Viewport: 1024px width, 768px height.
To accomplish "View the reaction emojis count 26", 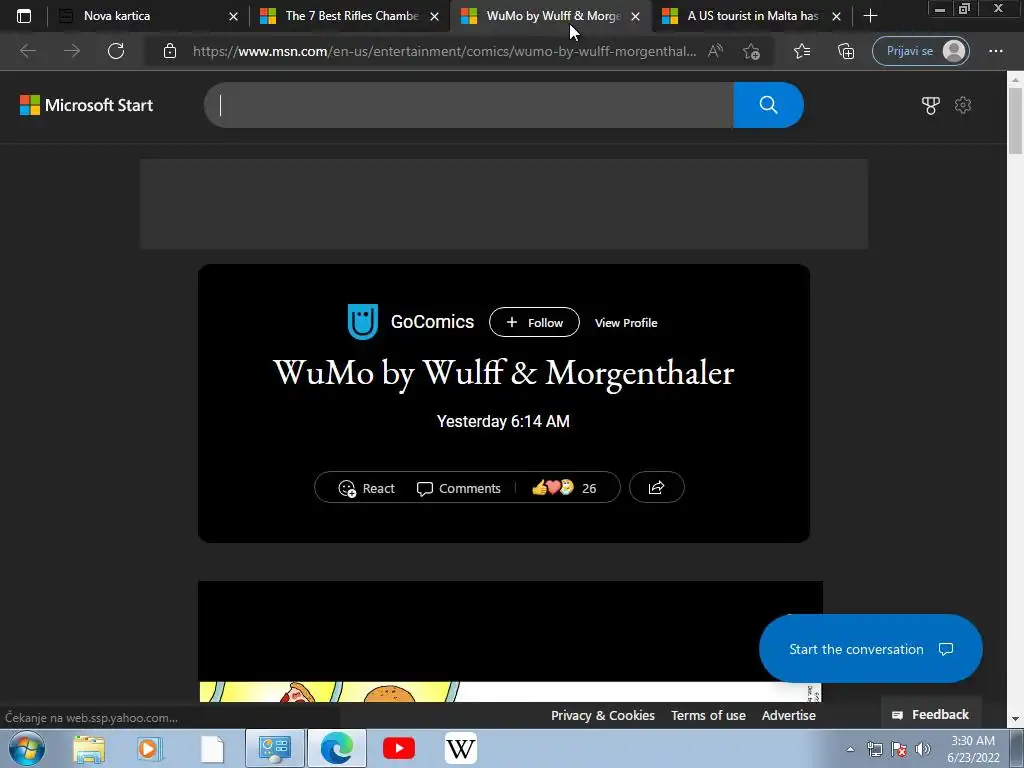I will (x=564, y=488).
